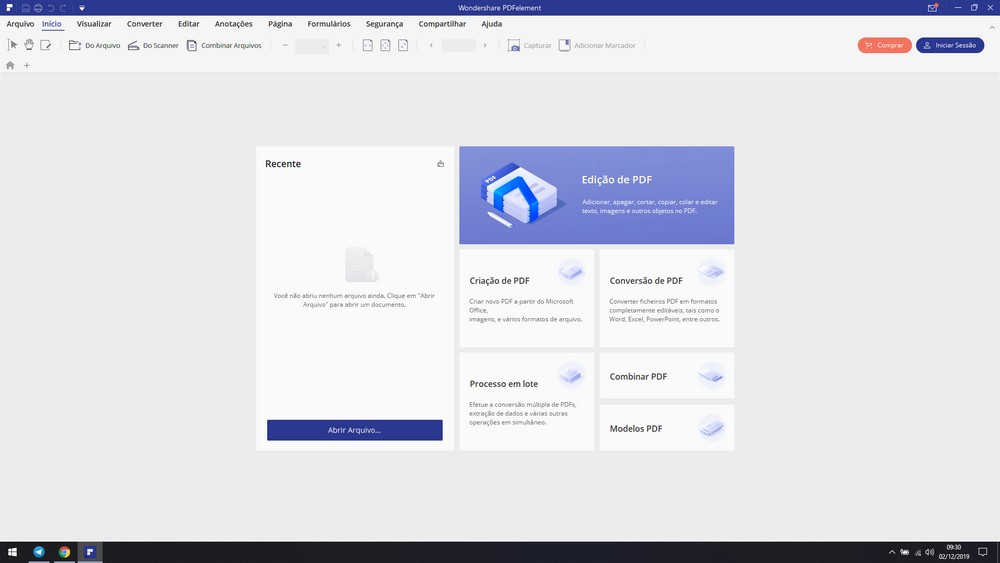Click the print icon in title bar
This screenshot has width=1000, height=563.
point(38,8)
